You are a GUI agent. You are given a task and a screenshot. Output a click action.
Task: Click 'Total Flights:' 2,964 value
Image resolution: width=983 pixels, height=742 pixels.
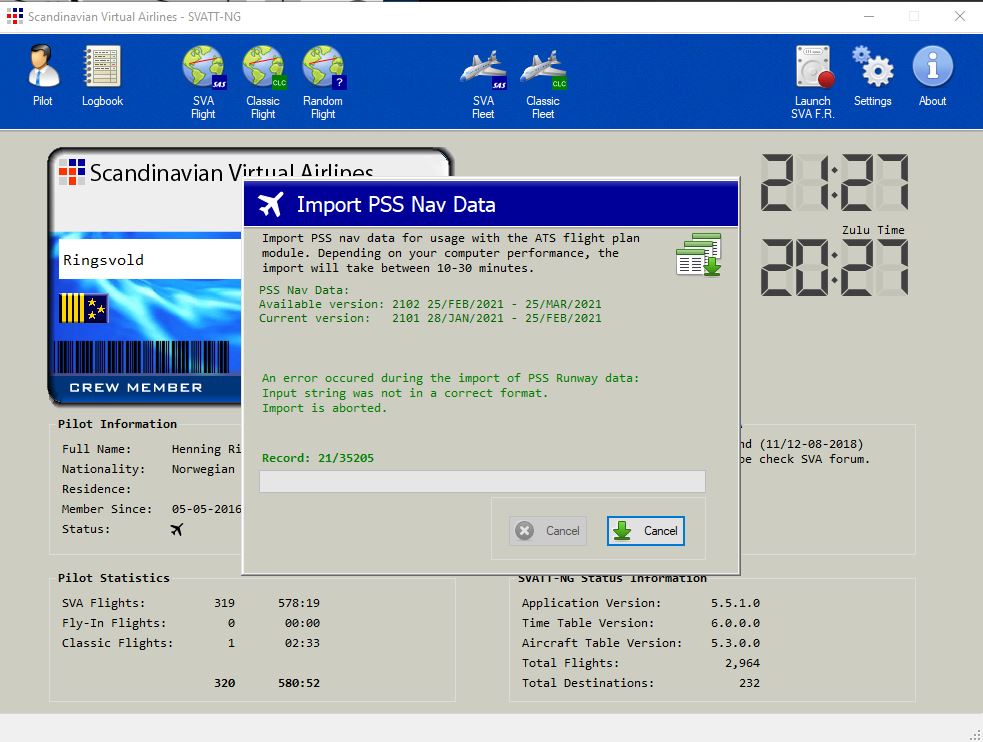(x=742, y=663)
